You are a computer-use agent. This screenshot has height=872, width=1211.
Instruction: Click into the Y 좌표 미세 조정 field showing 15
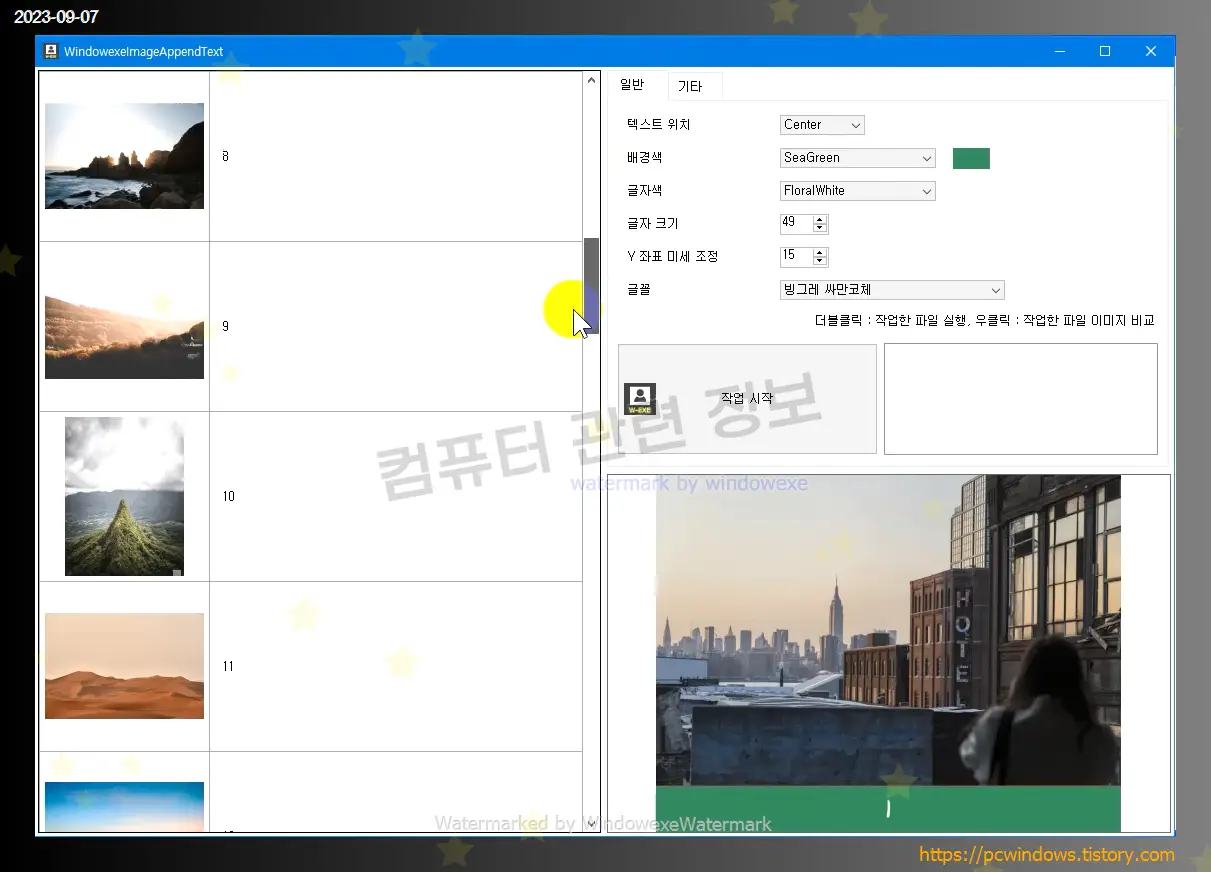tap(796, 256)
